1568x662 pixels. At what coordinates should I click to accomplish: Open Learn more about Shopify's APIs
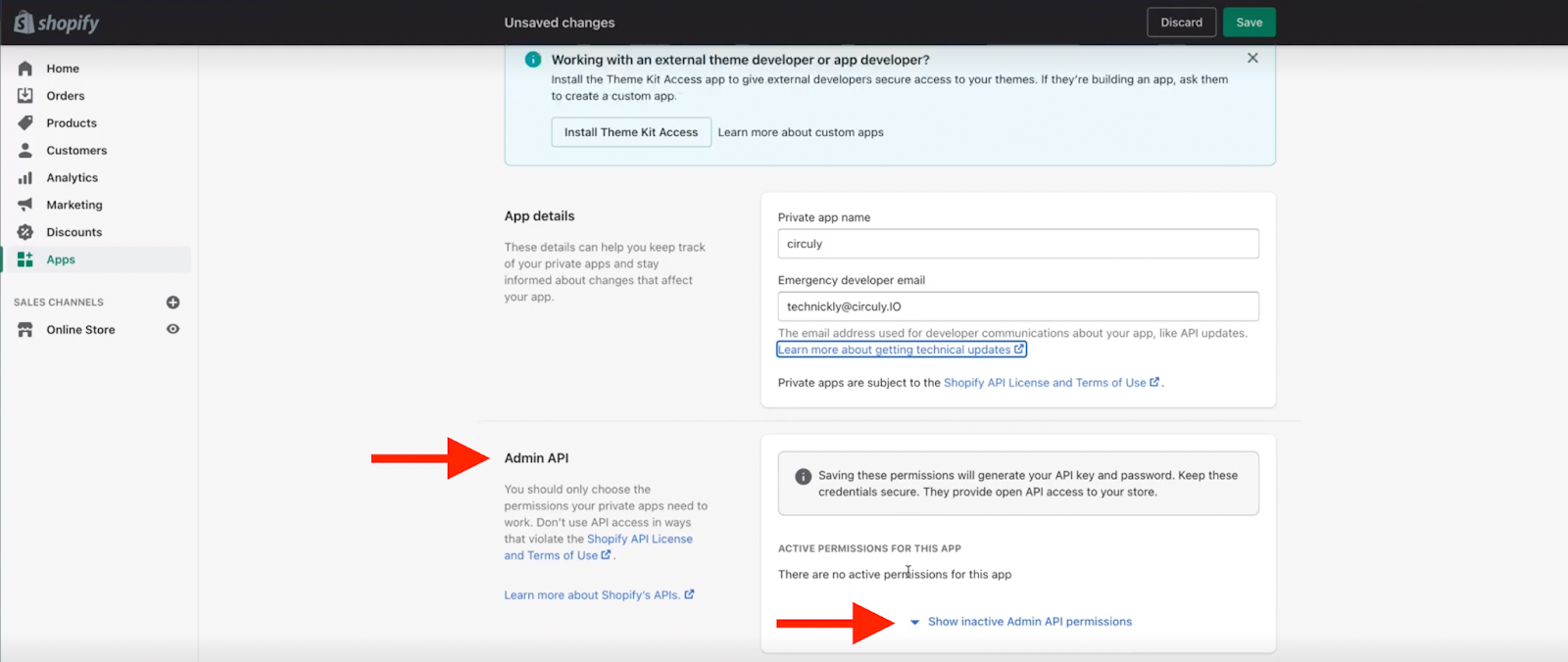pyautogui.click(x=599, y=594)
